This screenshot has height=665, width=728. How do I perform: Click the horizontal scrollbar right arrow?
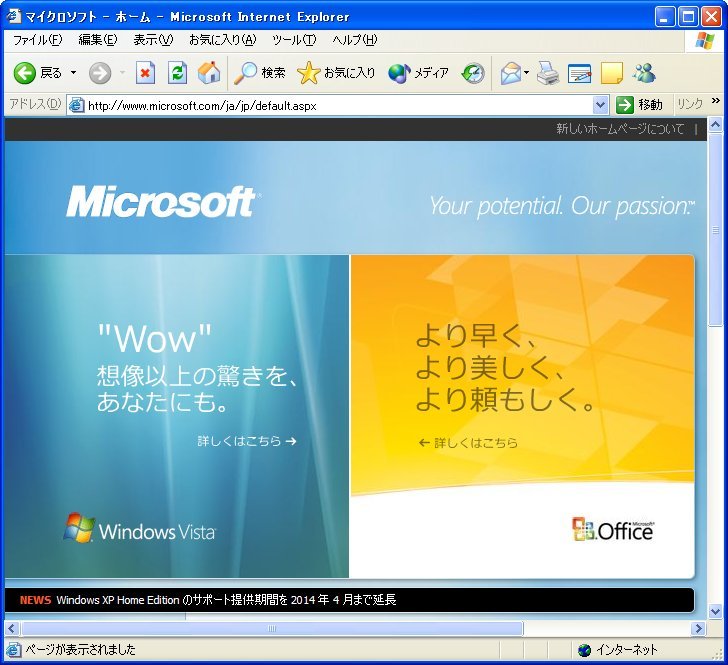tap(697, 629)
